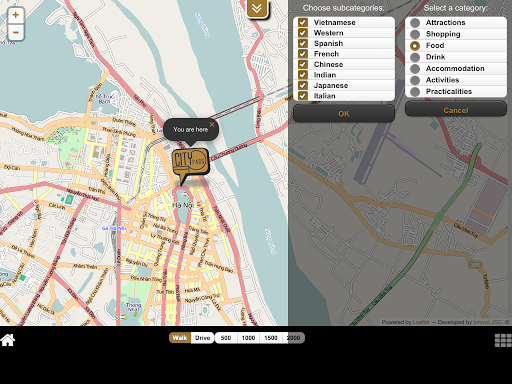Go to home via house icon
Screen dimensions: 512x384
tap(8, 340)
